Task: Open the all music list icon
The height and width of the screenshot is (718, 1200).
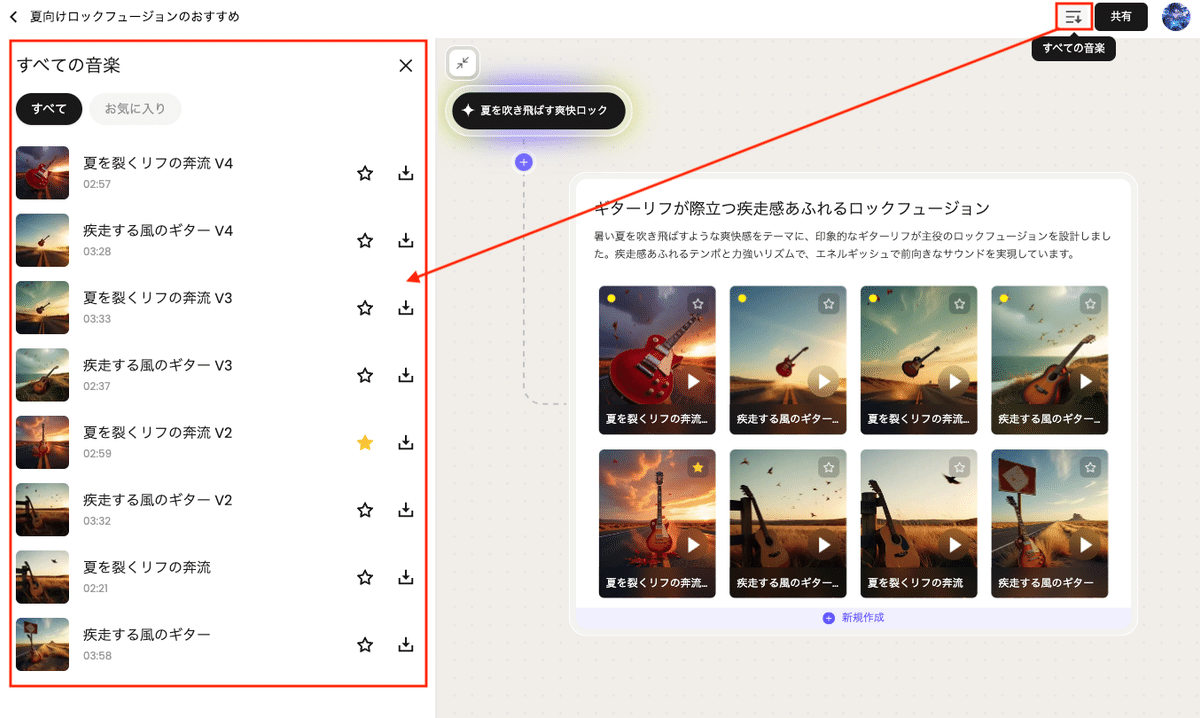Action: pos(1074,17)
